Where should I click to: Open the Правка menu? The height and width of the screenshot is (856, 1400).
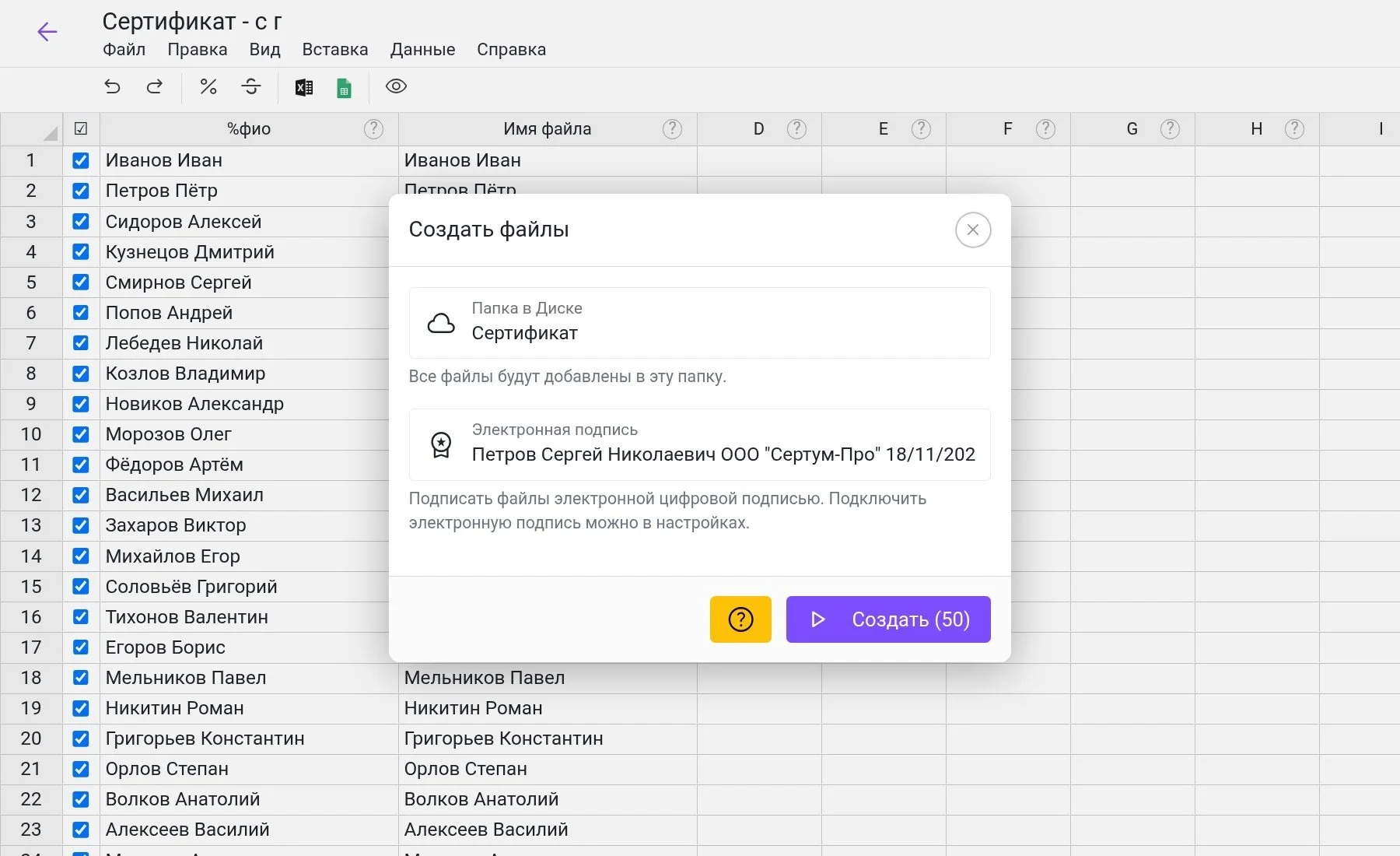[198, 49]
